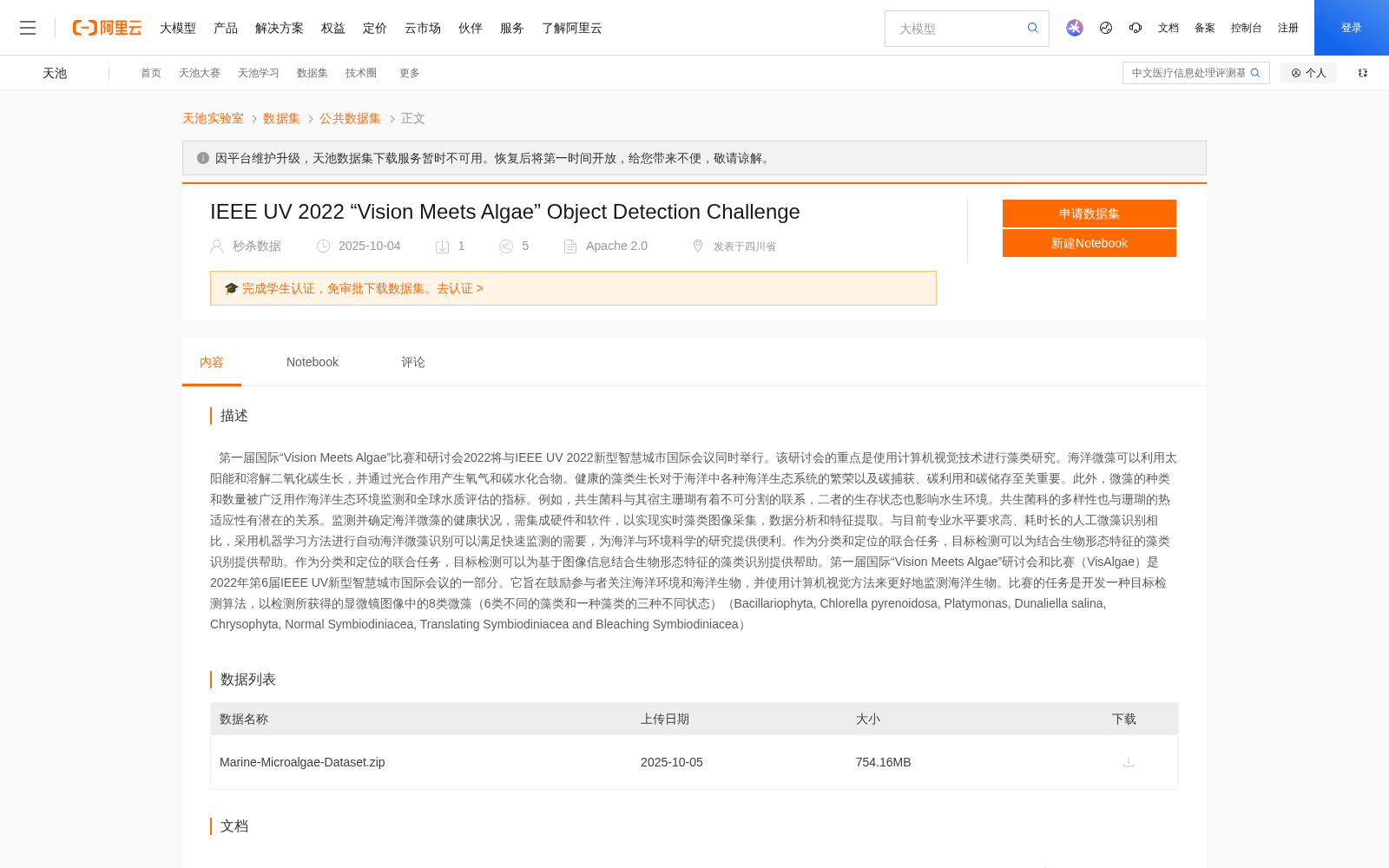1389x868 pixels.
Task: Click the share count icon next to 5
Action: coord(506,247)
